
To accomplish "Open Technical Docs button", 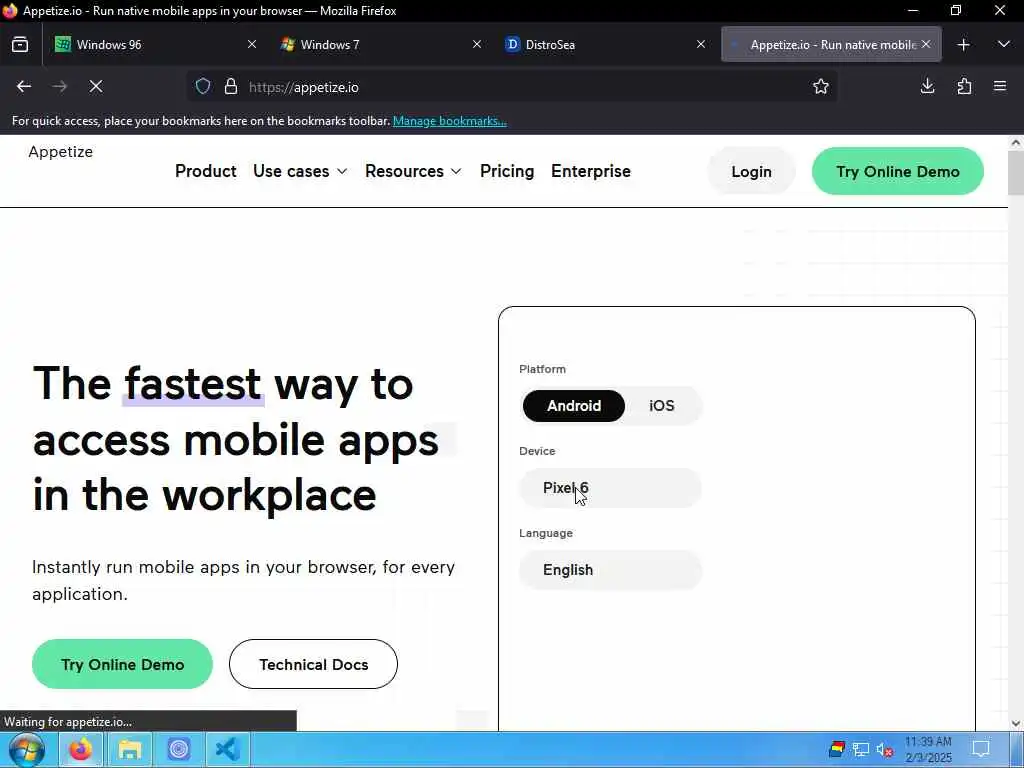I will [x=313, y=664].
